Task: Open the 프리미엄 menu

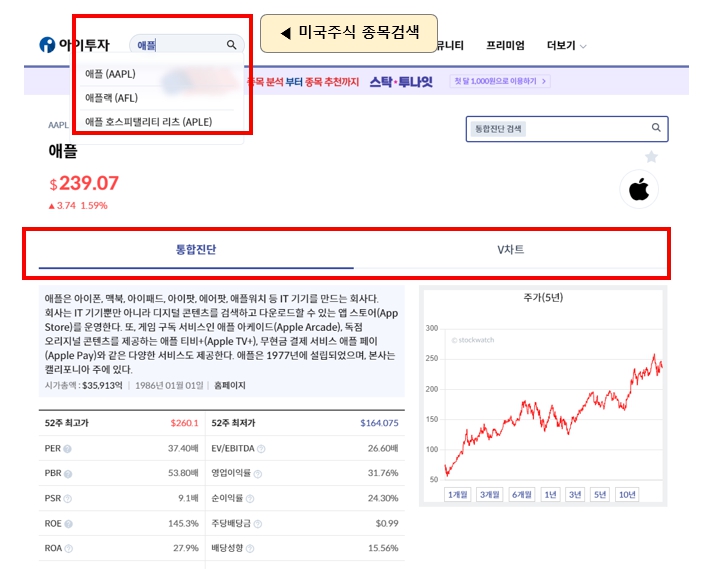Action: [505, 45]
